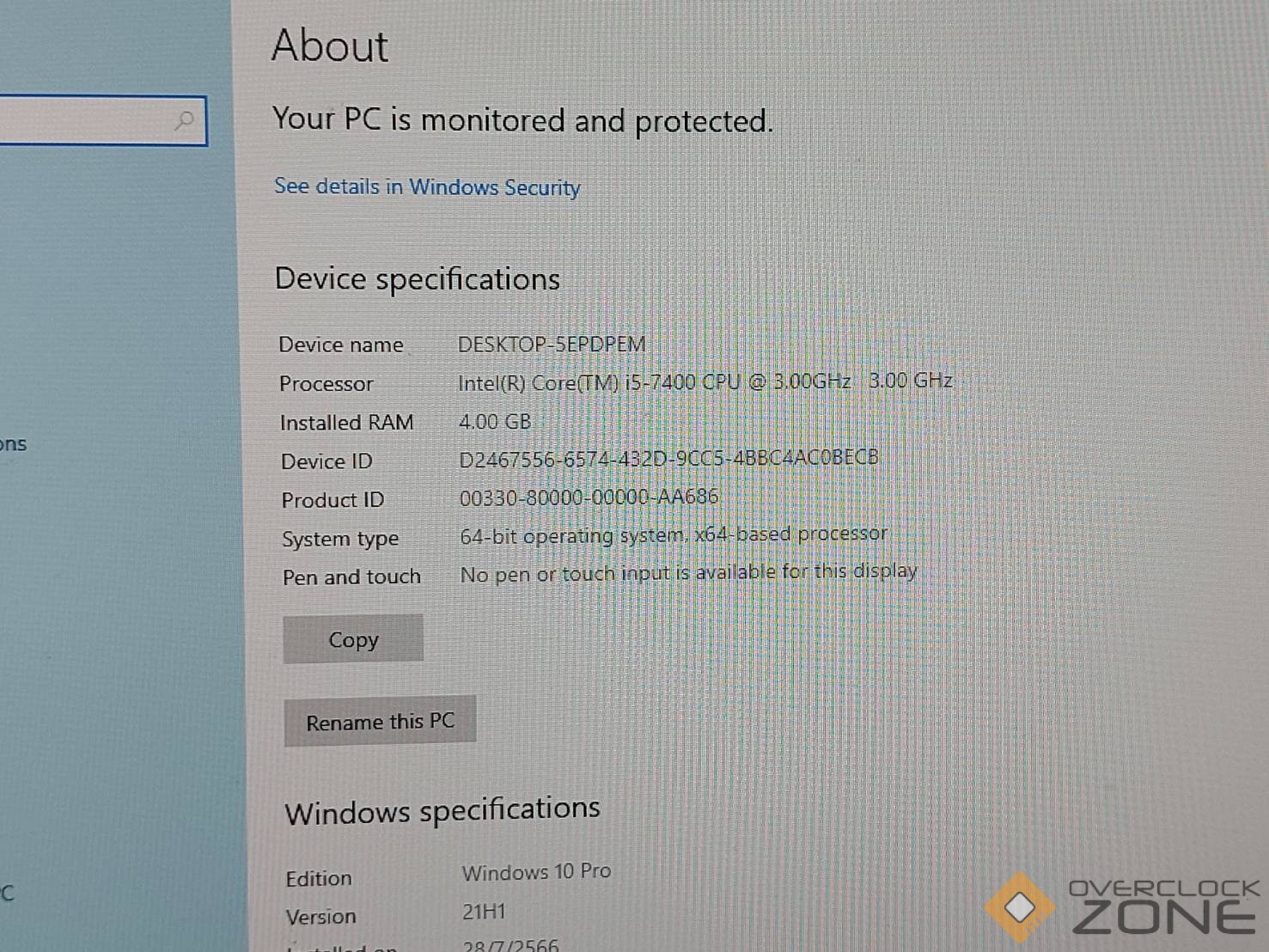1269x952 pixels.
Task: Select the edition value Windows 10 Pro
Action: [536, 872]
